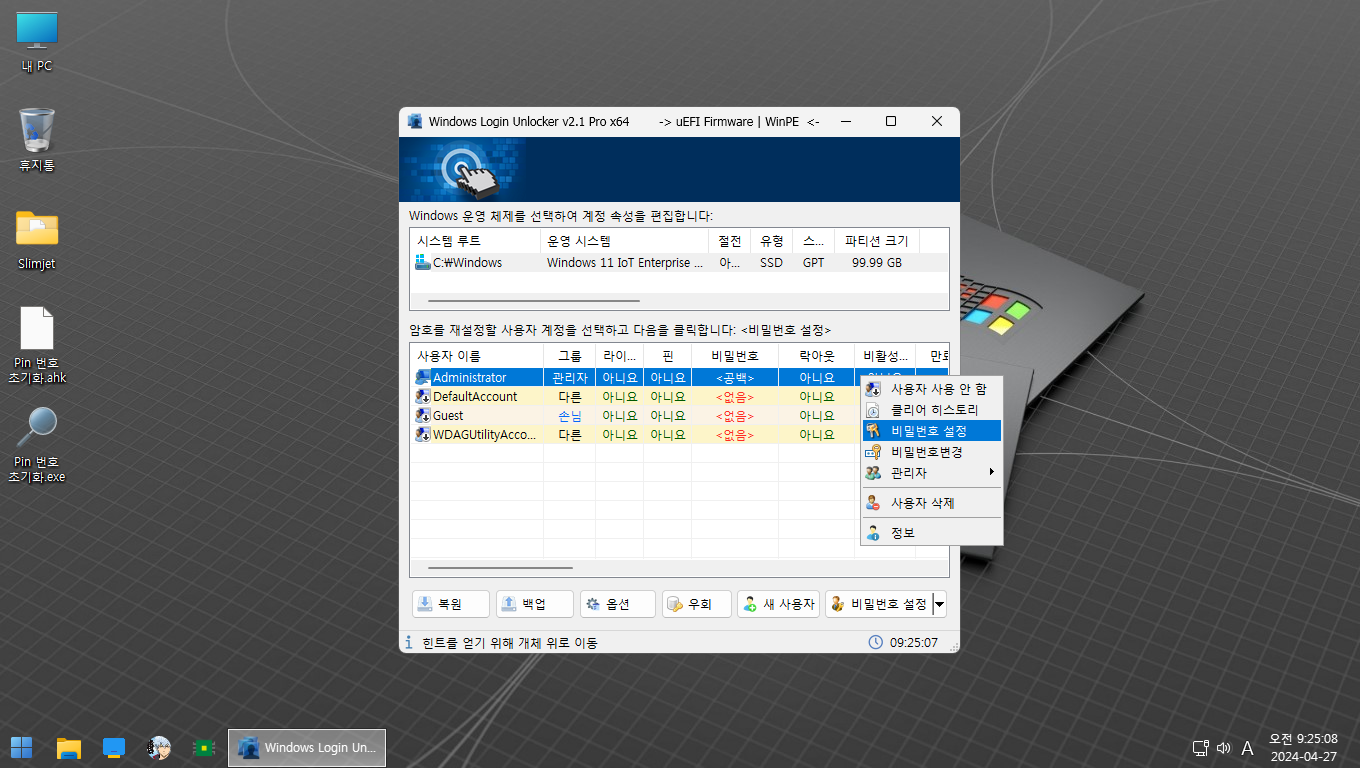The width and height of the screenshot is (1360, 768).
Task: Click the user list horizontal scrollbar
Action: point(500,567)
